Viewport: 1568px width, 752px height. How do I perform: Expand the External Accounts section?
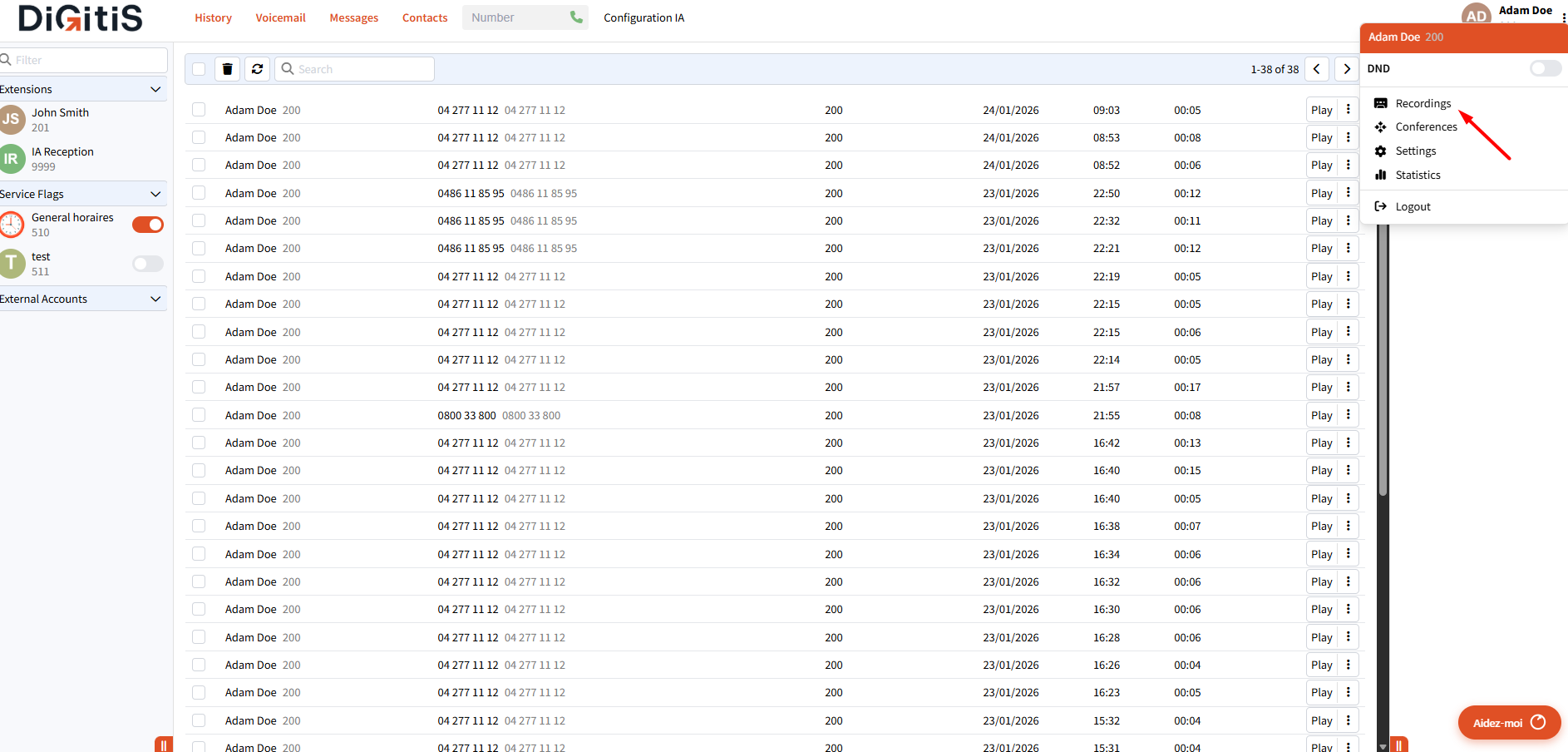click(155, 299)
